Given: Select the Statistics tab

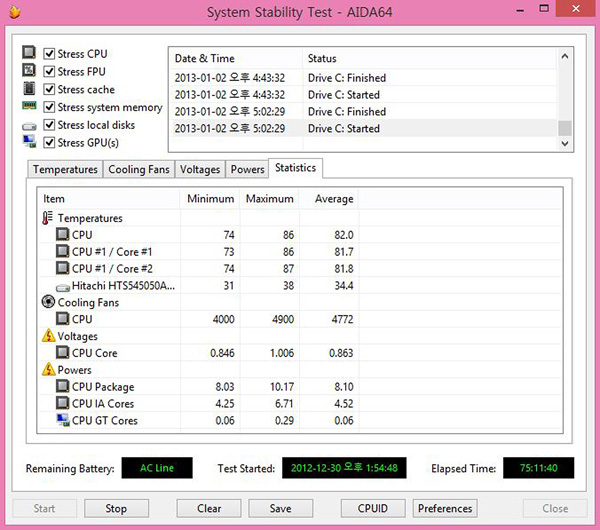Looking at the screenshot, I should click(x=295, y=168).
